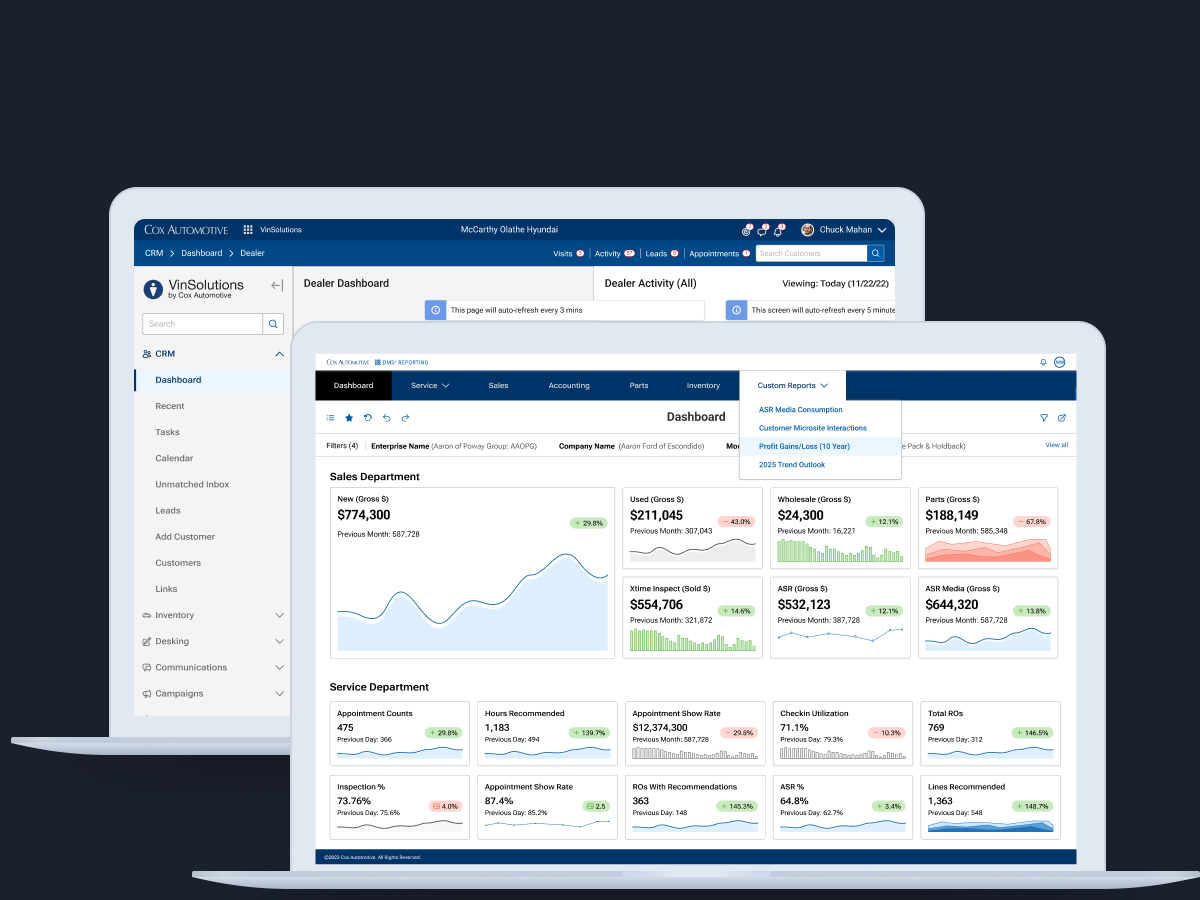The height and width of the screenshot is (900, 1200).
Task: Choose 2025 Trend Outlook report
Action: click(792, 465)
